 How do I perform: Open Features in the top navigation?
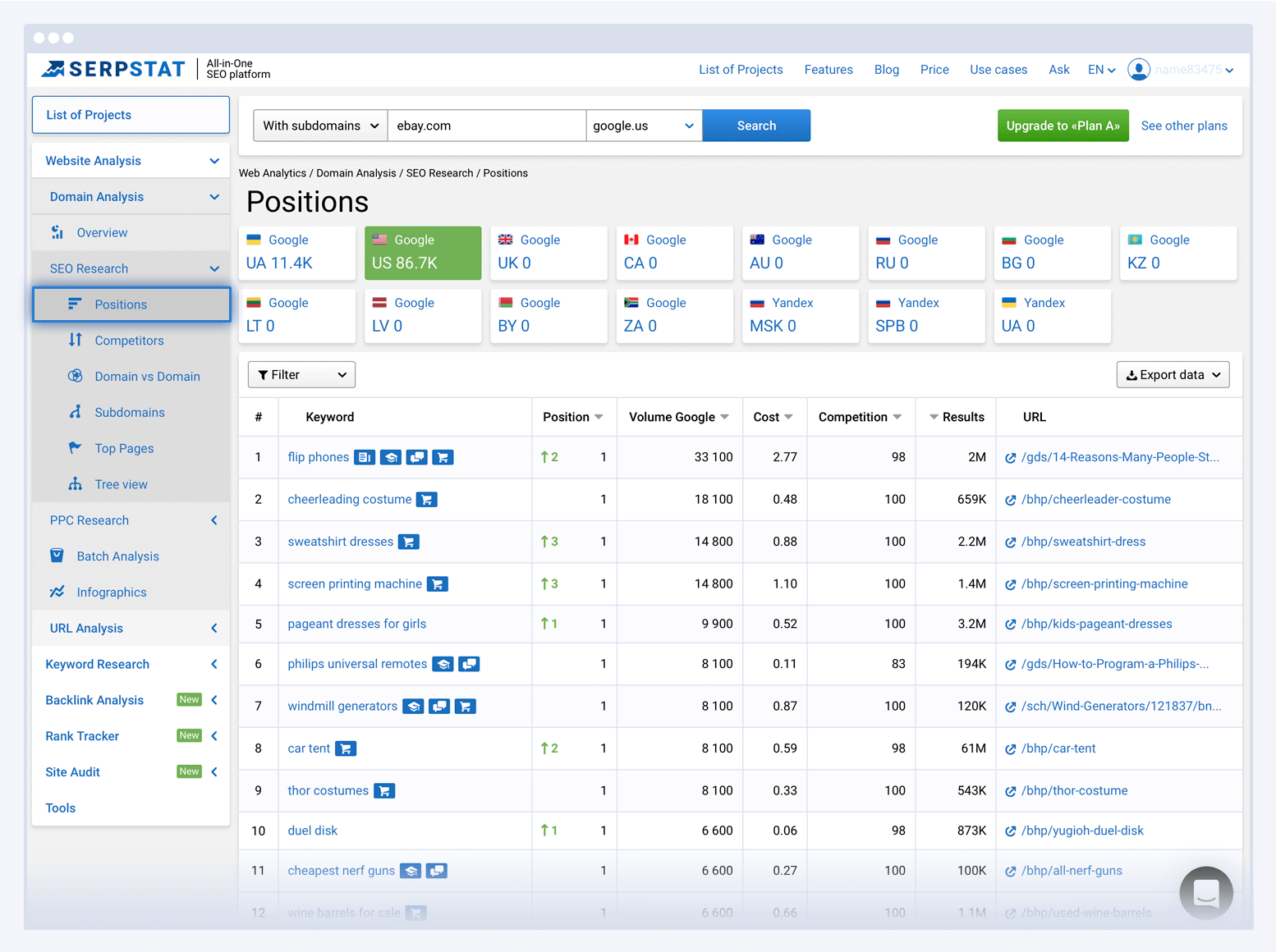[828, 70]
